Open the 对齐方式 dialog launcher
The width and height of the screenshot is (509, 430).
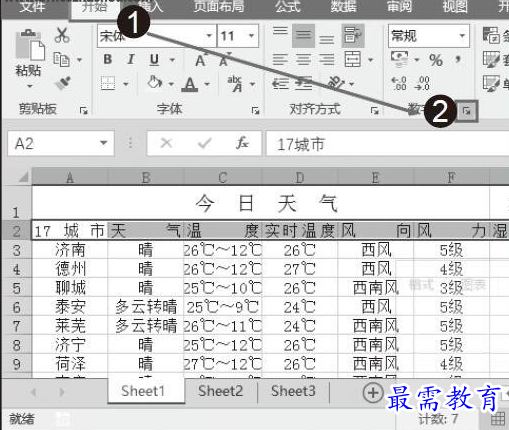pyautogui.click(x=375, y=110)
